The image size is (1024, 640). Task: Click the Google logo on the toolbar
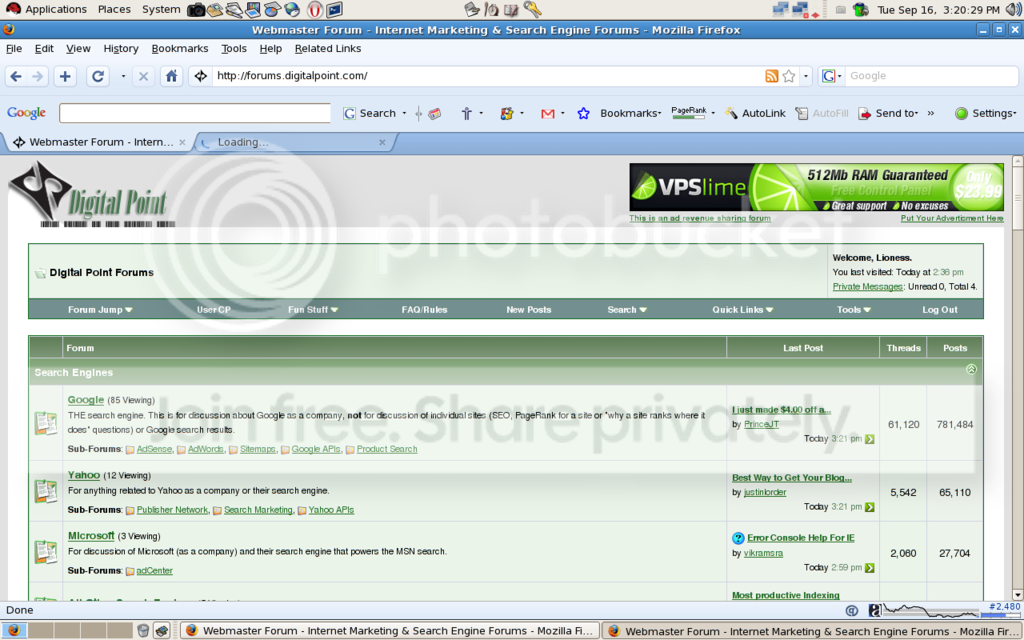tap(27, 112)
